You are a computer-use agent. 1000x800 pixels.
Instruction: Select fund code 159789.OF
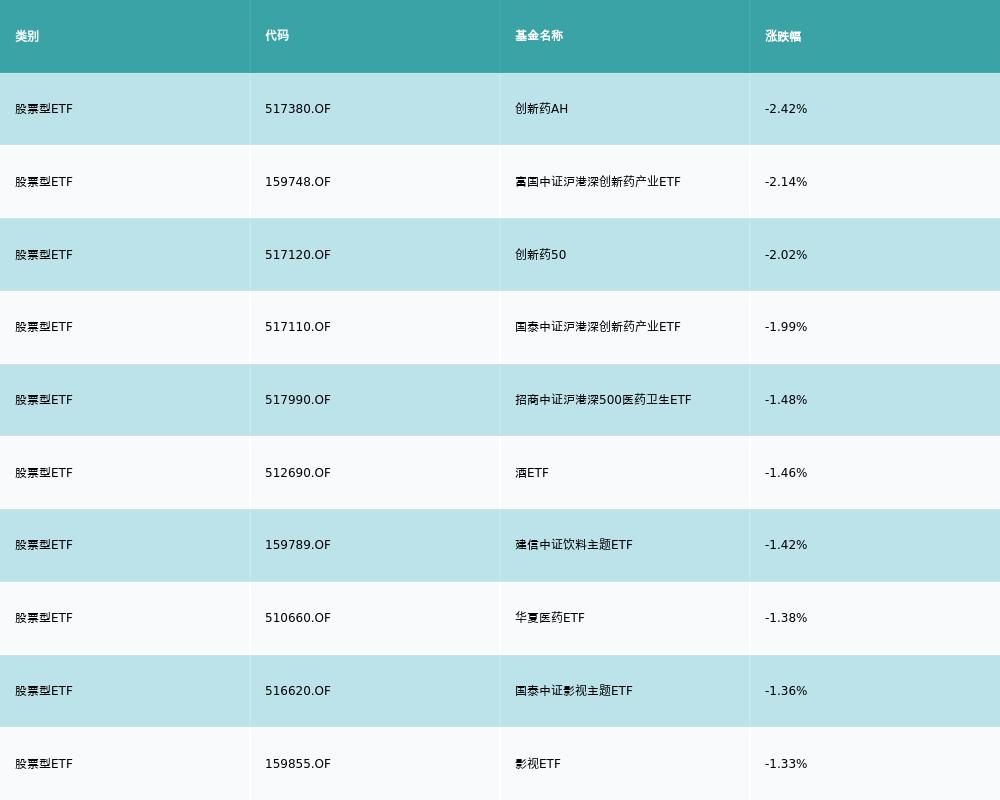point(298,545)
